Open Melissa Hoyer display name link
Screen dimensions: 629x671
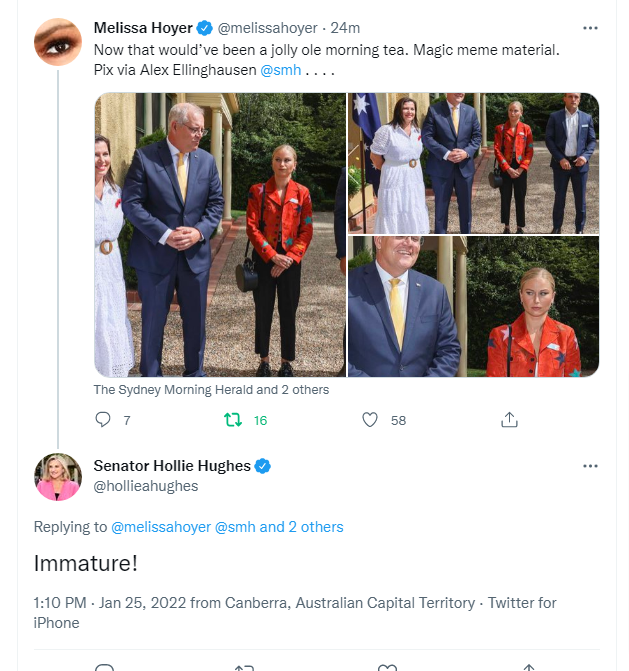click(143, 28)
